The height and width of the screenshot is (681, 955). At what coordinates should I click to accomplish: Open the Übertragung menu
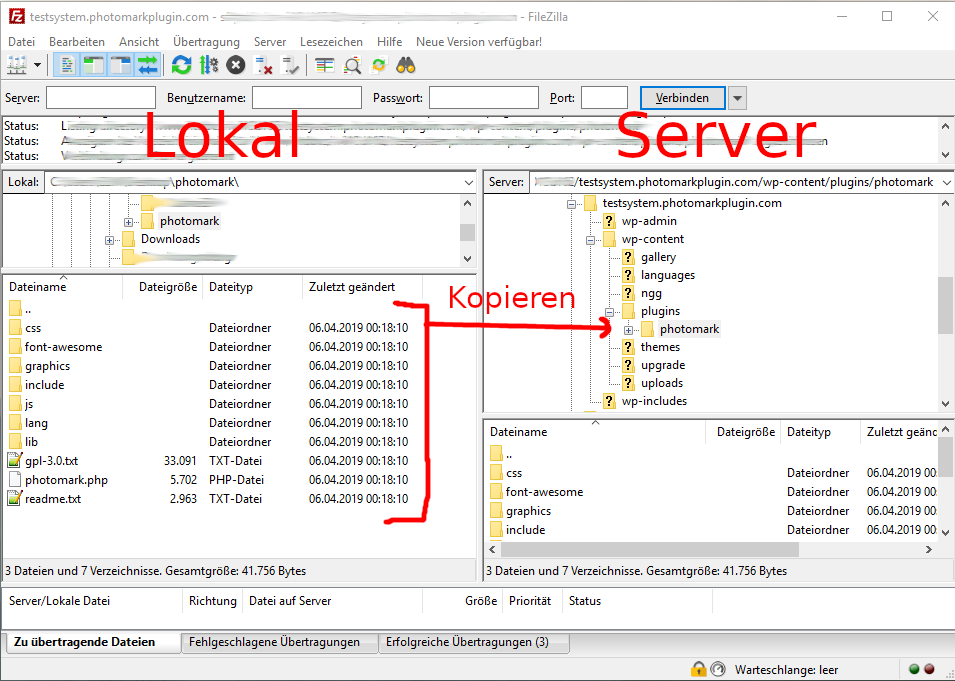[x=206, y=42]
